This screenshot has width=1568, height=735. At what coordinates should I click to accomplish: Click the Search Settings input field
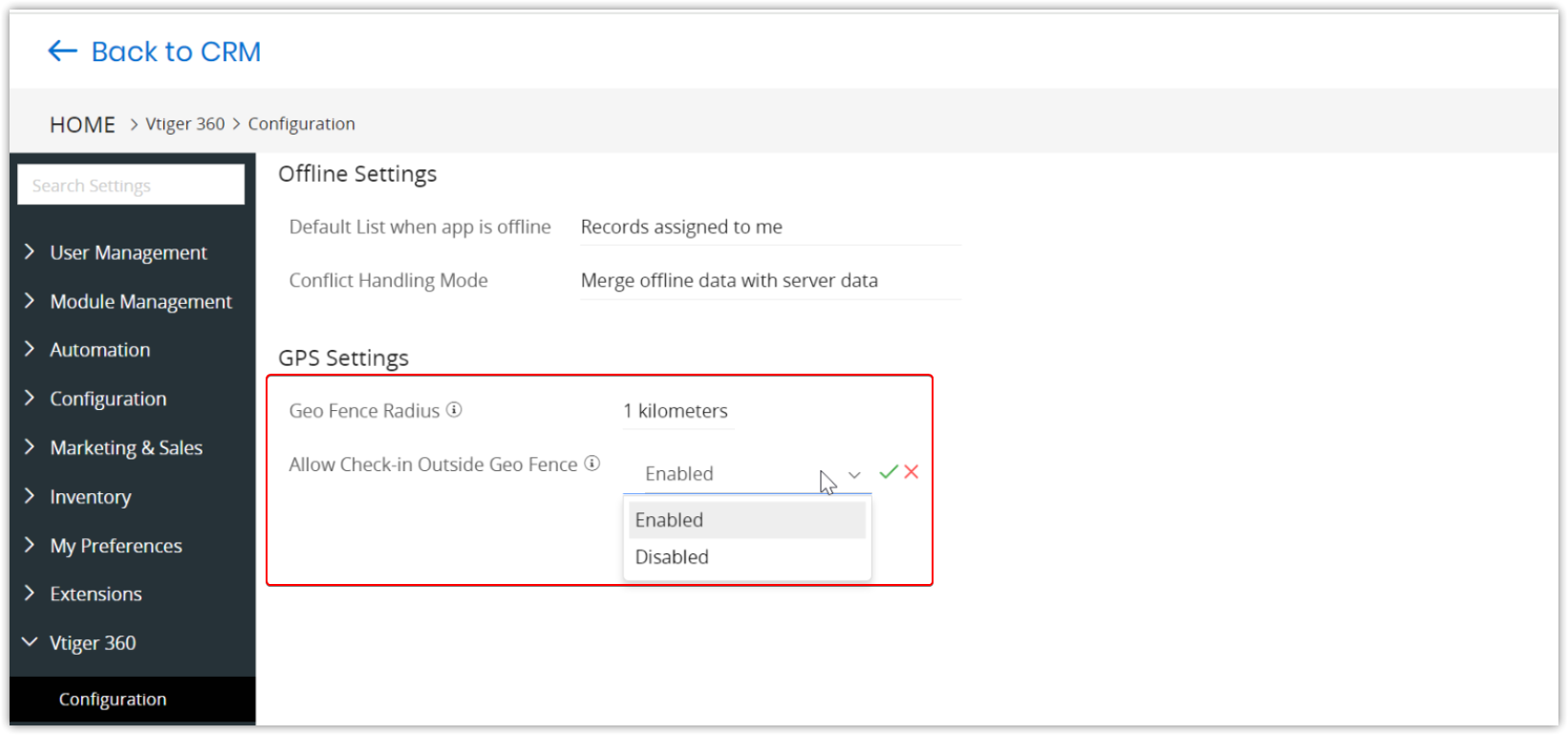tap(131, 185)
